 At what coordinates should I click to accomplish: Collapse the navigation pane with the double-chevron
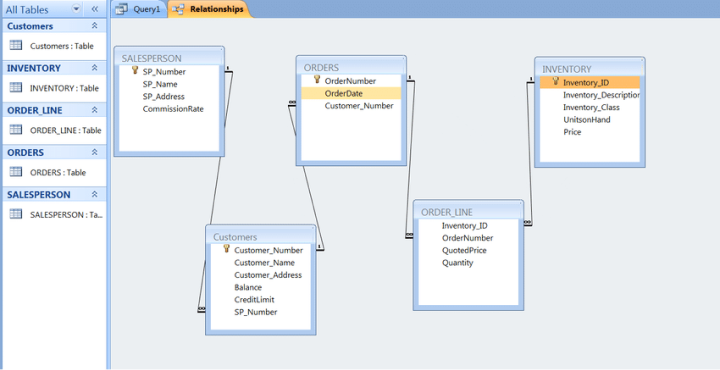click(95, 9)
